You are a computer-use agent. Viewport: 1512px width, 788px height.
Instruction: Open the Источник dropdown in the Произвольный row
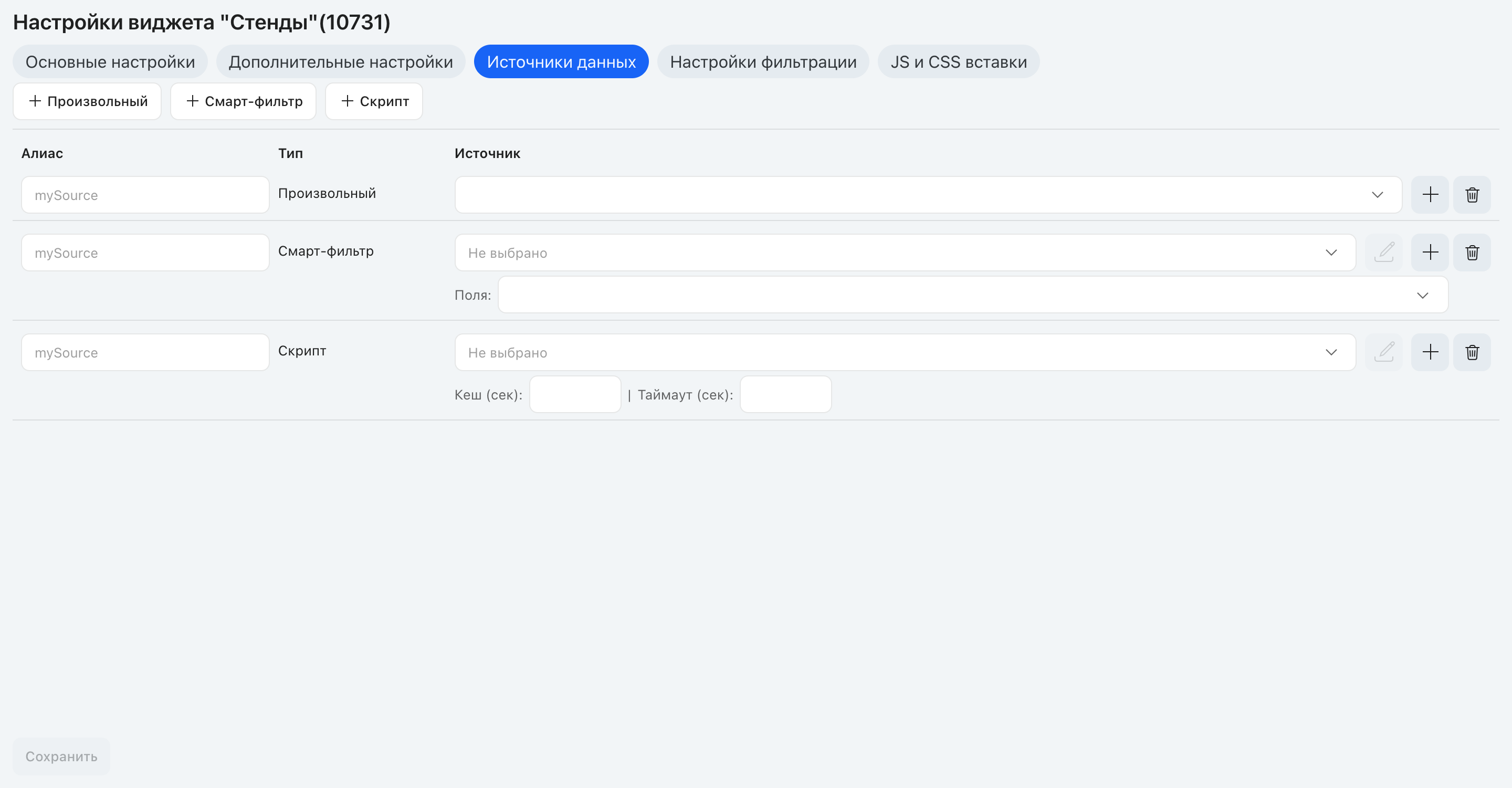(928, 195)
